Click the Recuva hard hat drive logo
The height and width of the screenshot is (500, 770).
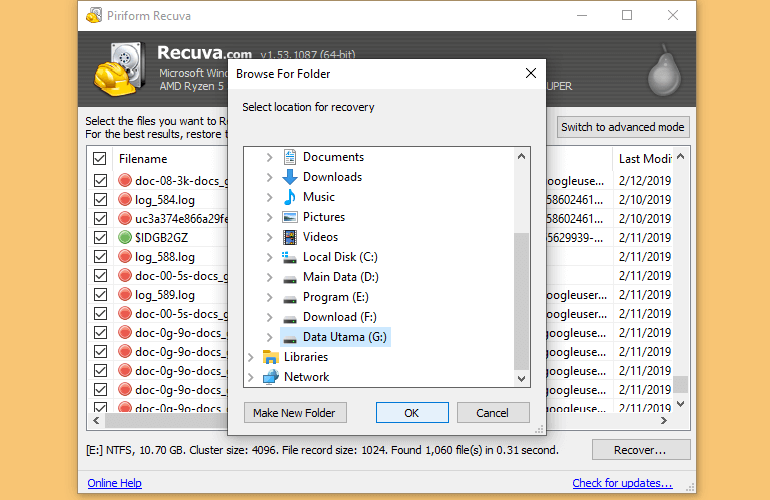pyautogui.click(x=120, y=69)
